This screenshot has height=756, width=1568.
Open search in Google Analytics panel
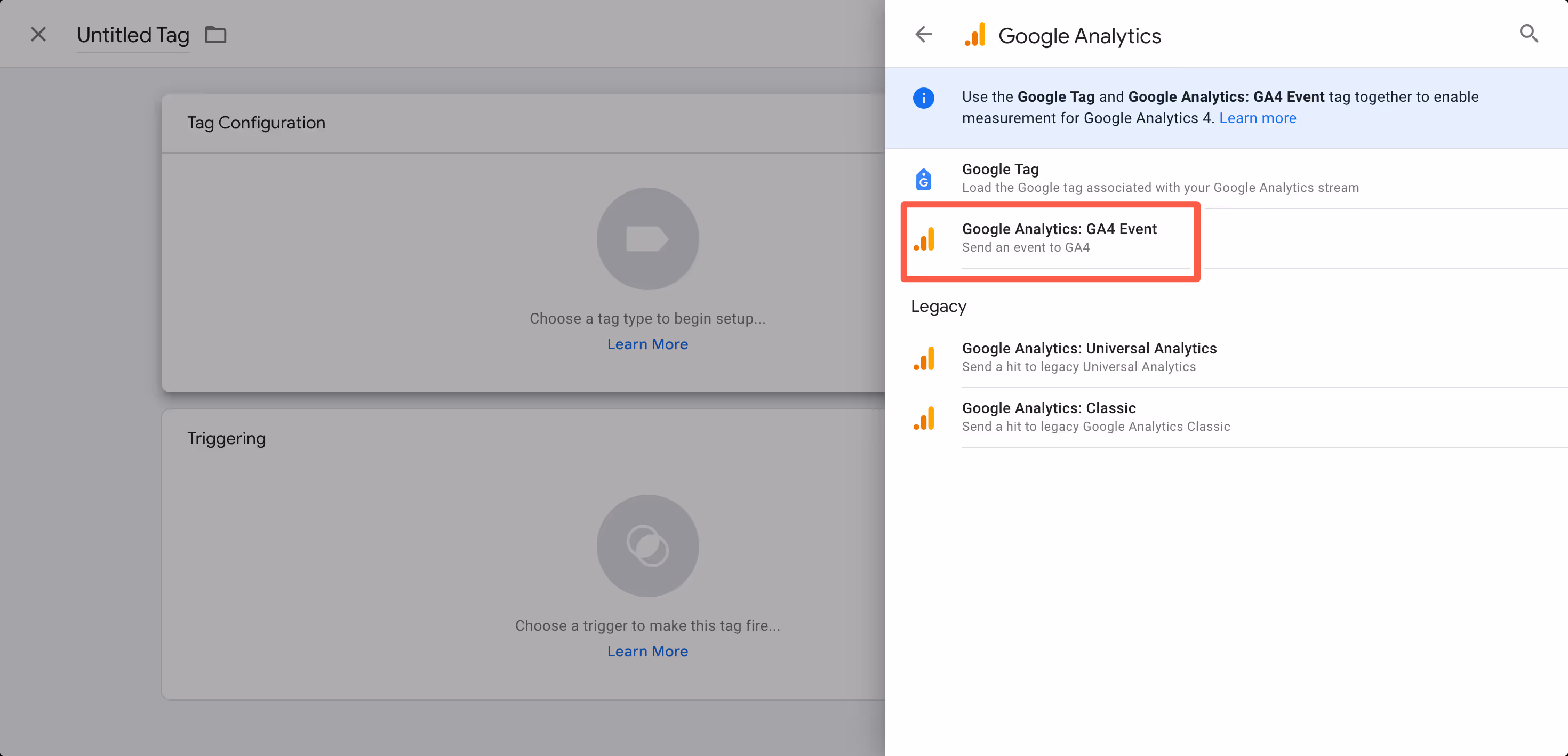coord(1529,34)
